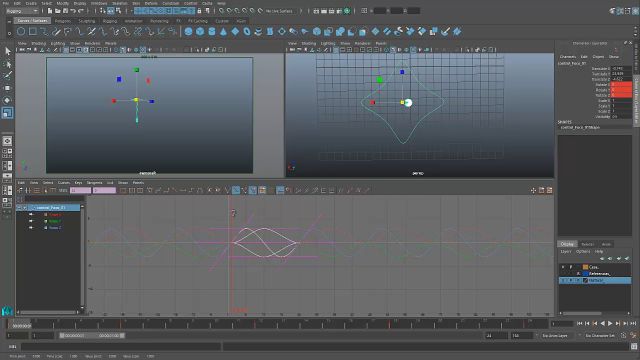Create a polygon cube from shelf

(x=200, y=31)
